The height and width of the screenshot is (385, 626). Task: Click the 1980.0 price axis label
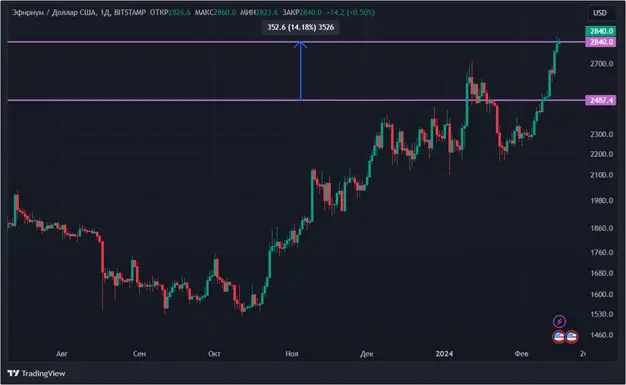click(x=602, y=200)
